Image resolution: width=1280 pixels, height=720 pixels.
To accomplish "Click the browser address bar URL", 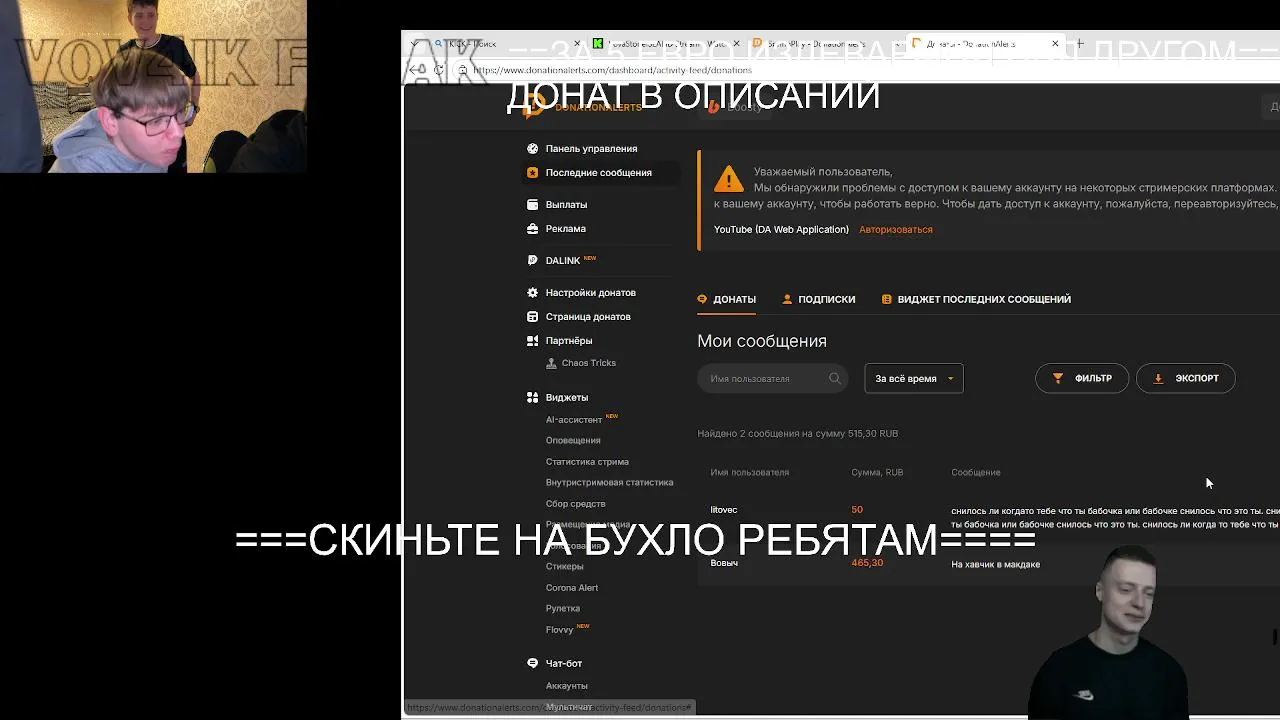I will [x=611, y=70].
